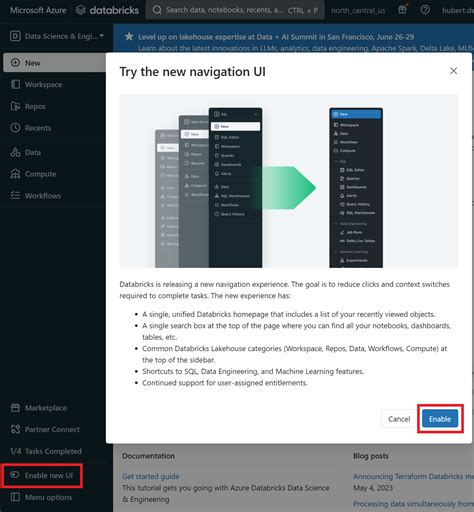The image size is (474, 512).
Task: Click the navigation UI preview illustration
Action: click(289, 181)
